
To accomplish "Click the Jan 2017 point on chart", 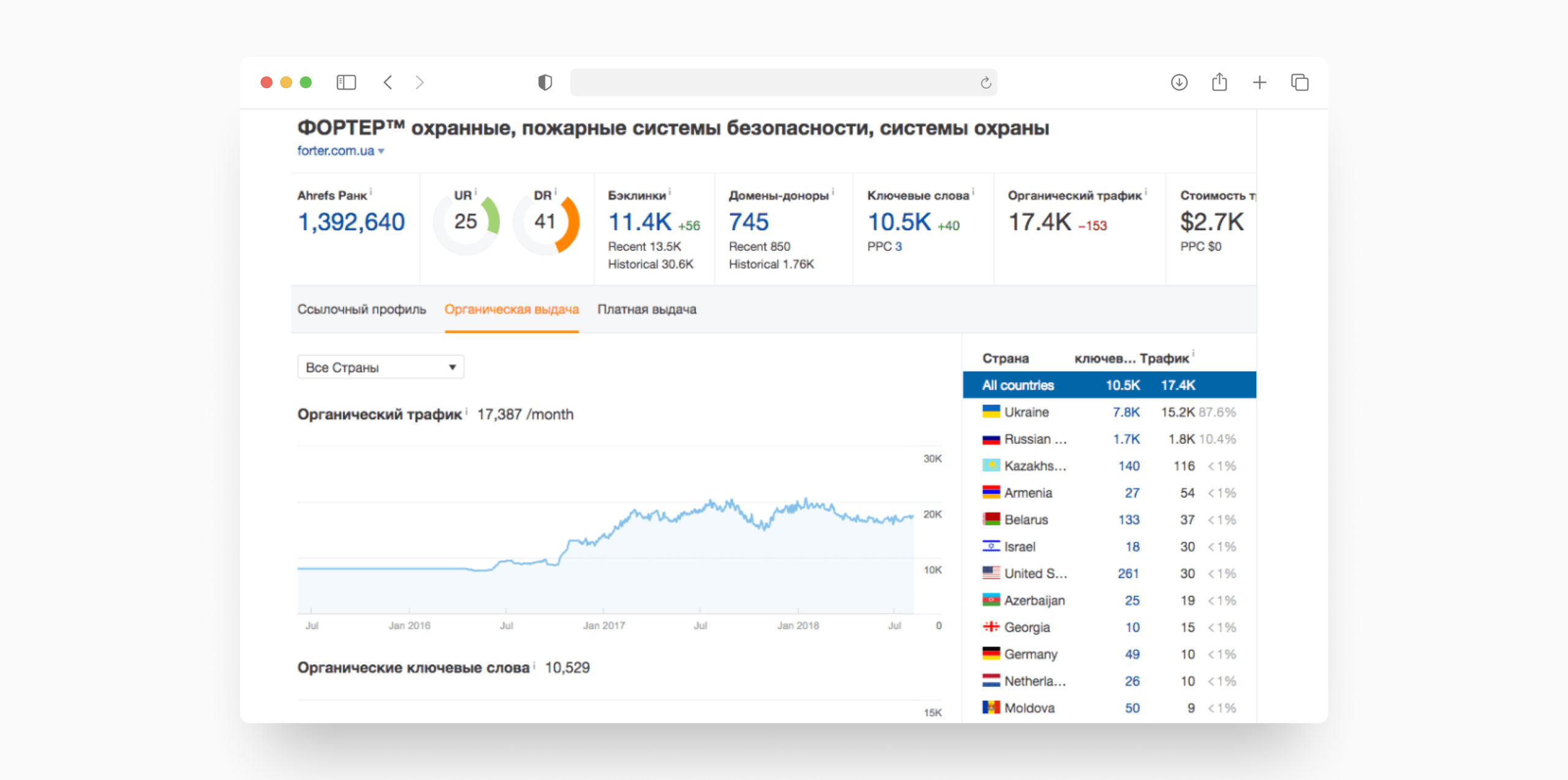I will tap(603, 534).
